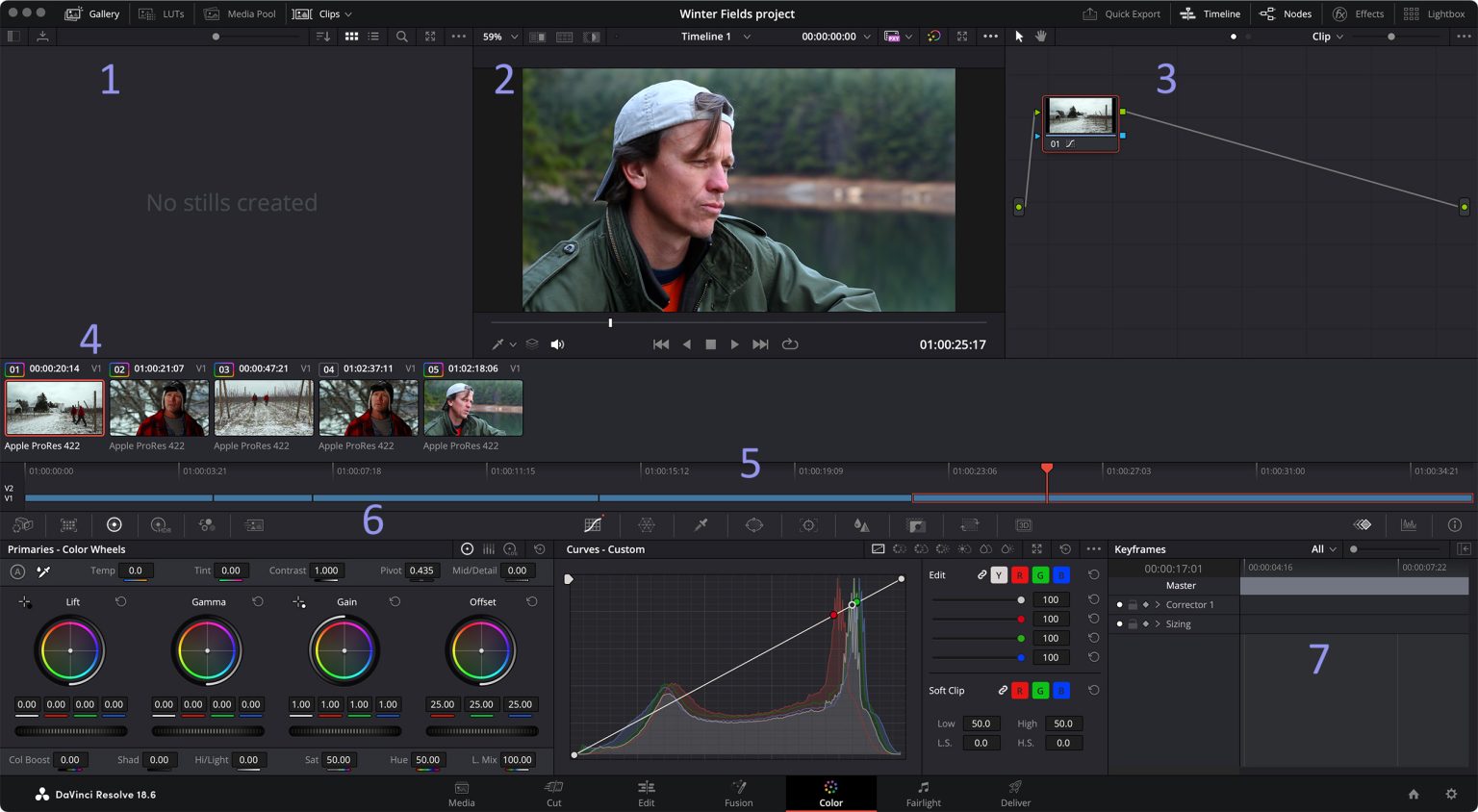Image resolution: width=1478 pixels, height=812 pixels.
Task: Mute the viewer audio
Action: coord(557,343)
